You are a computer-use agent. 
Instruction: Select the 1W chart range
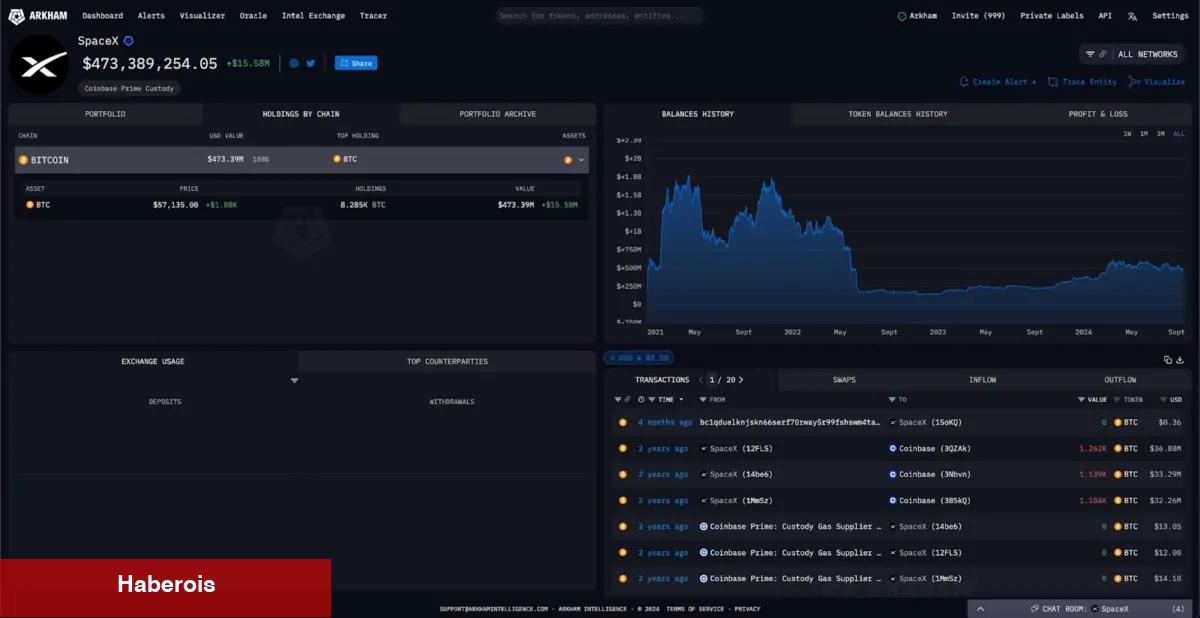pyautogui.click(x=1127, y=133)
